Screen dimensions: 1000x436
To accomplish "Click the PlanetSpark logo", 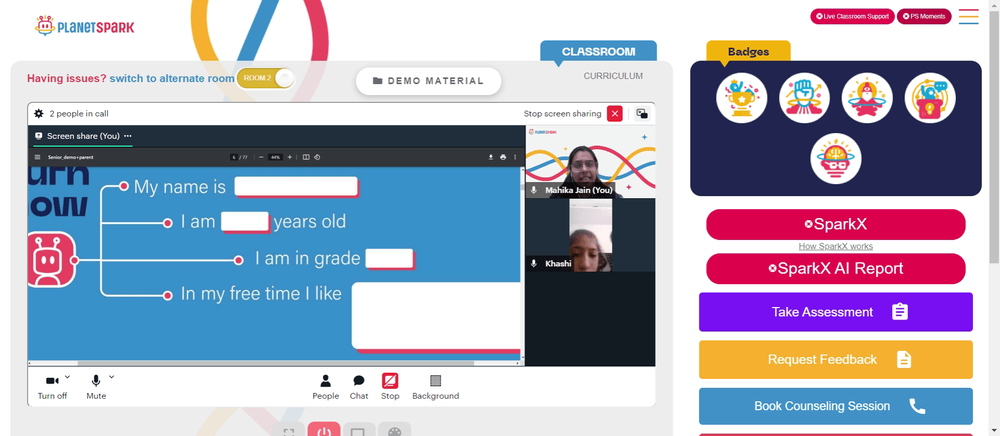I will (84, 27).
